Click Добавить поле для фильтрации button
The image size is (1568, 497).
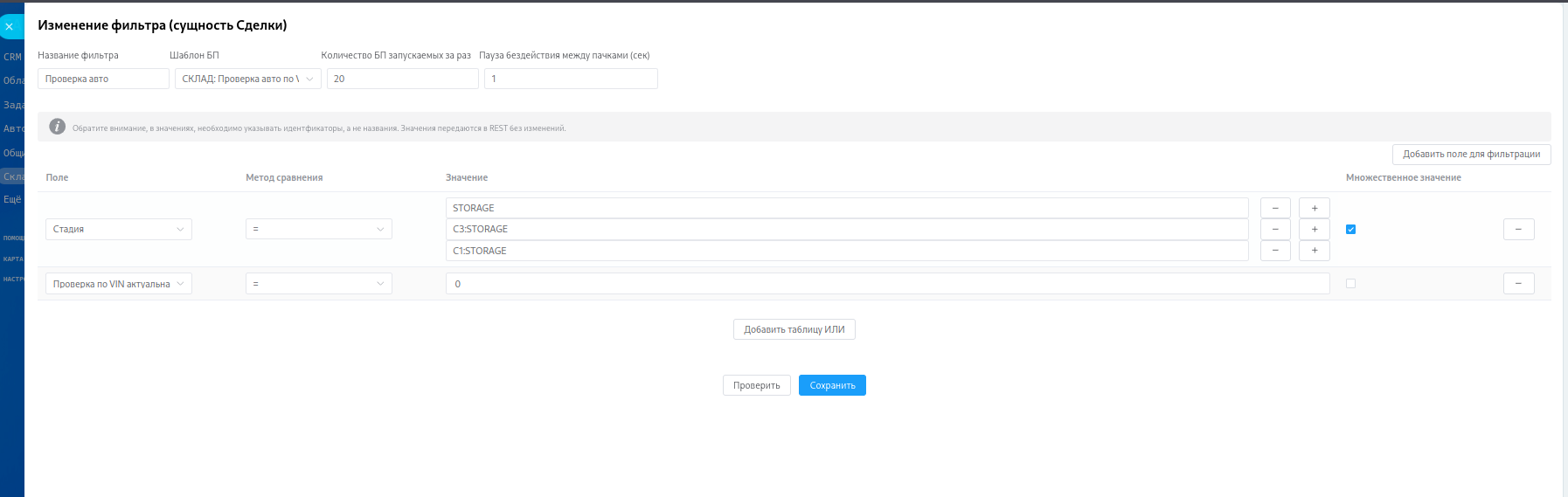click(x=1472, y=154)
